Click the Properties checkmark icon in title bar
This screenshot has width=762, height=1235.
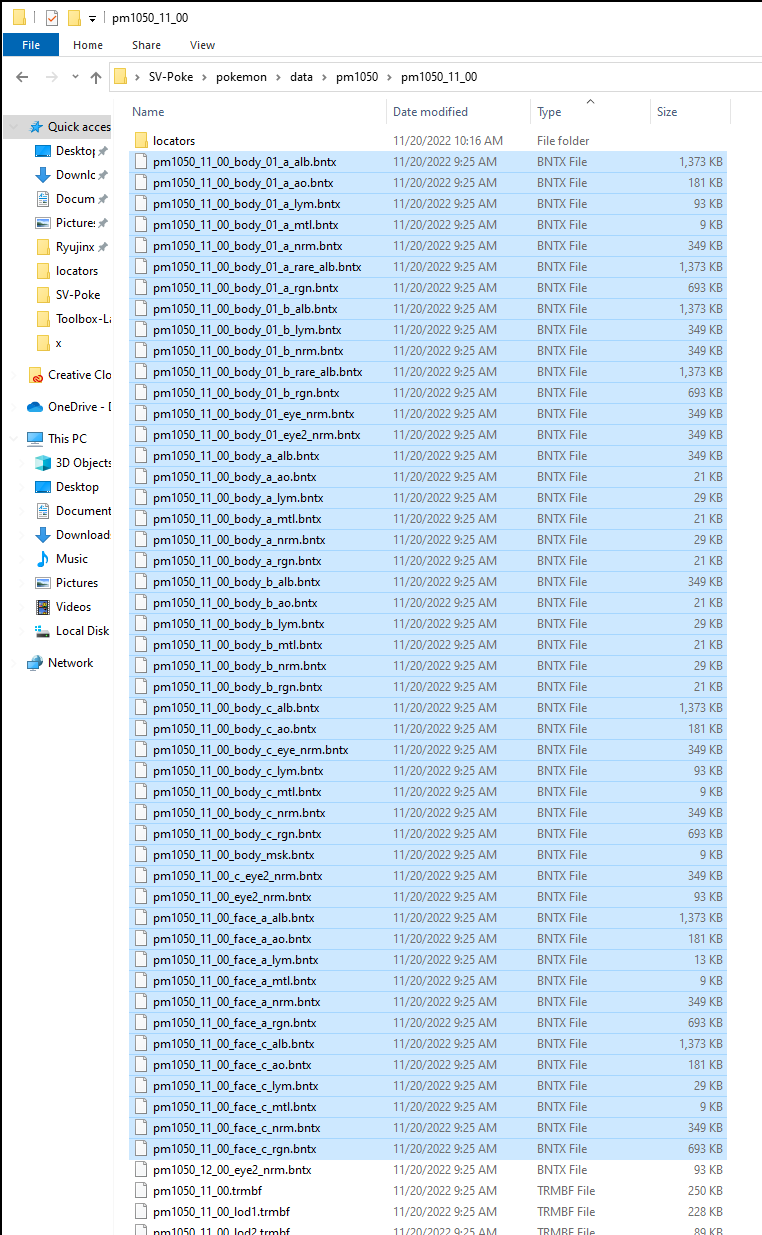[x=52, y=18]
